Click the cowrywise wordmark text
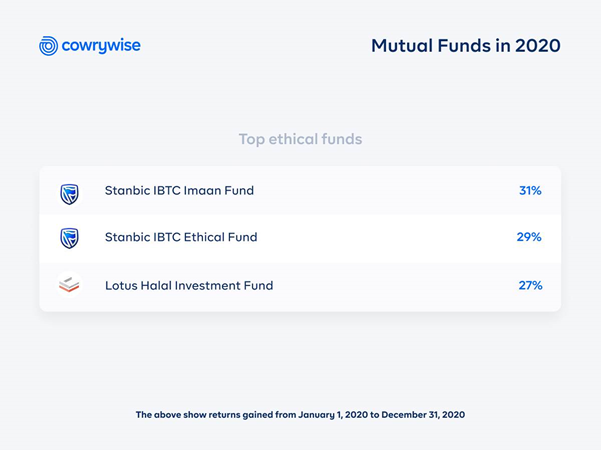The height and width of the screenshot is (450, 601). click(x=101, y=46)
